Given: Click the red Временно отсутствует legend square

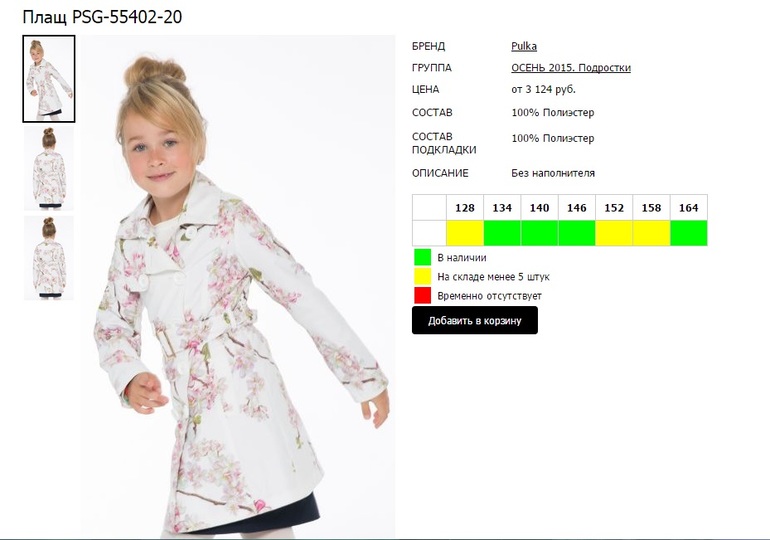Looking at the screenshot, I should point(422,296).
